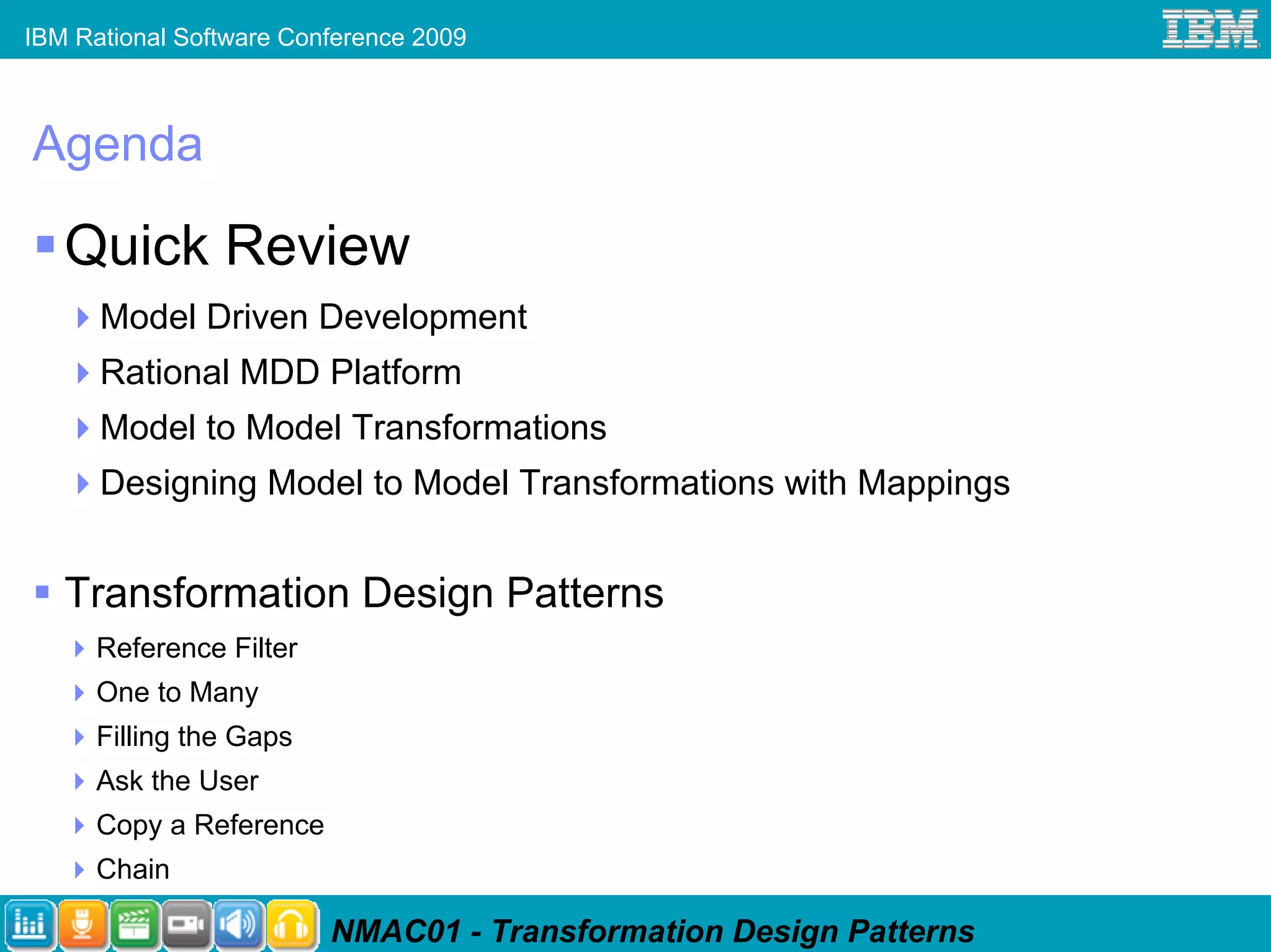Screen dimensions: 1271x952
Task: Click the Agenda slide title
Action: click(x=117, y=144)
